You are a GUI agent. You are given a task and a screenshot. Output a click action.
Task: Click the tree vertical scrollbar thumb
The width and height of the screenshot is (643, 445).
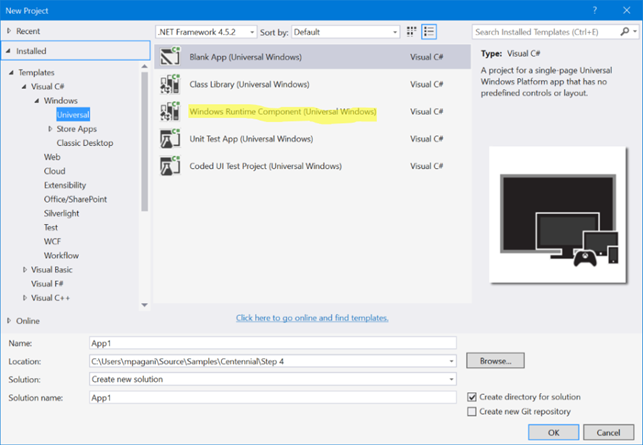144,141
